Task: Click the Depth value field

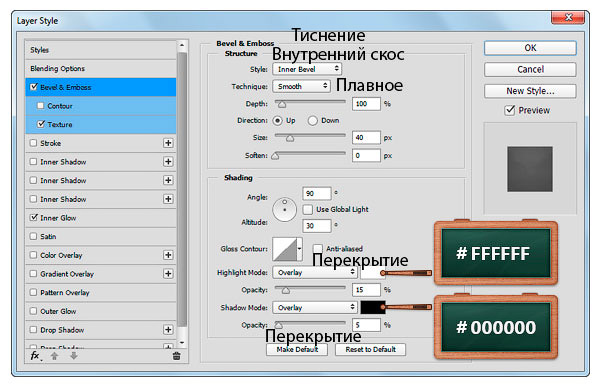Action: click(366, 104)
